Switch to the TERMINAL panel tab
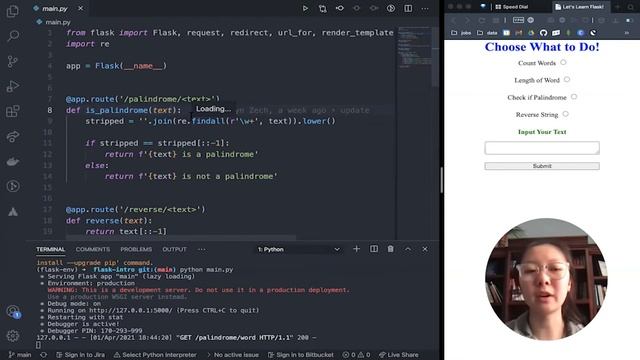 (50, 249)
